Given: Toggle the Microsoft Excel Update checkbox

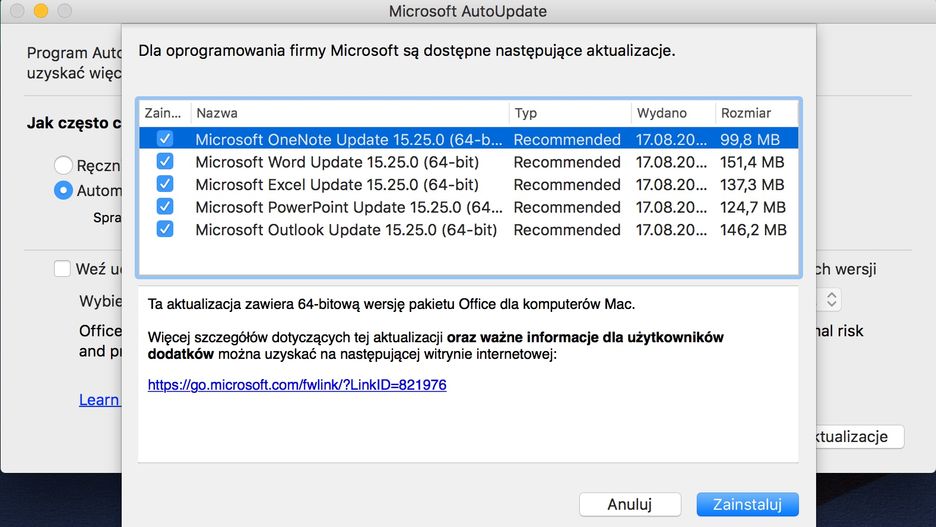Looking at the screenshot, I should click(165, 184).
